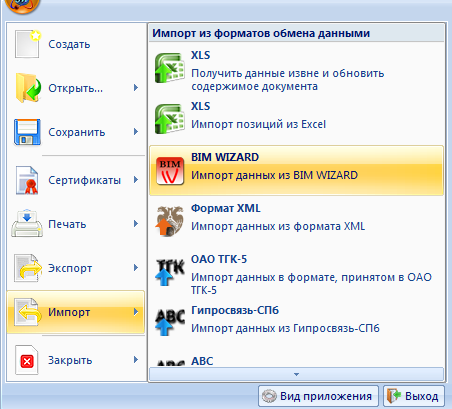The height and width of the screenshot is (409, 452).
Task: Click the blank page Создать icon
Action: (x=28, y=44)
